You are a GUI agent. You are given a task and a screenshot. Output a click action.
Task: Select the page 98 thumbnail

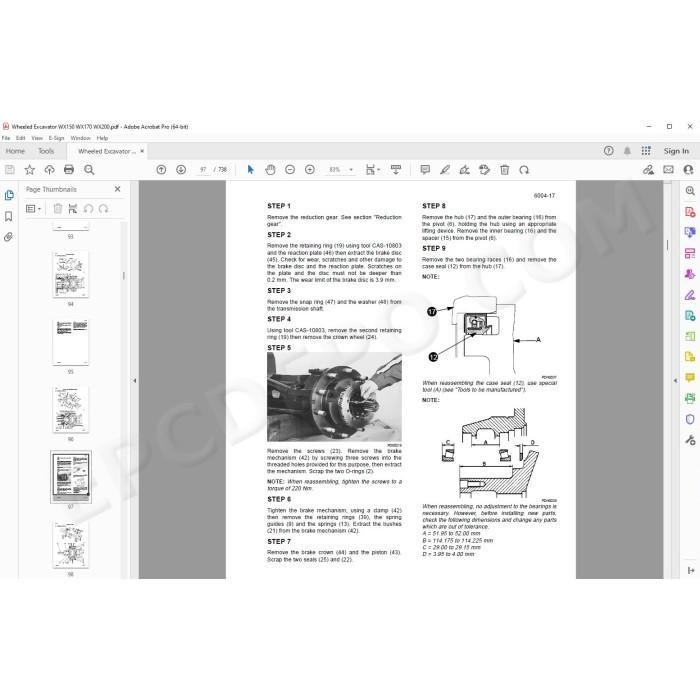[x=71, y=545]
